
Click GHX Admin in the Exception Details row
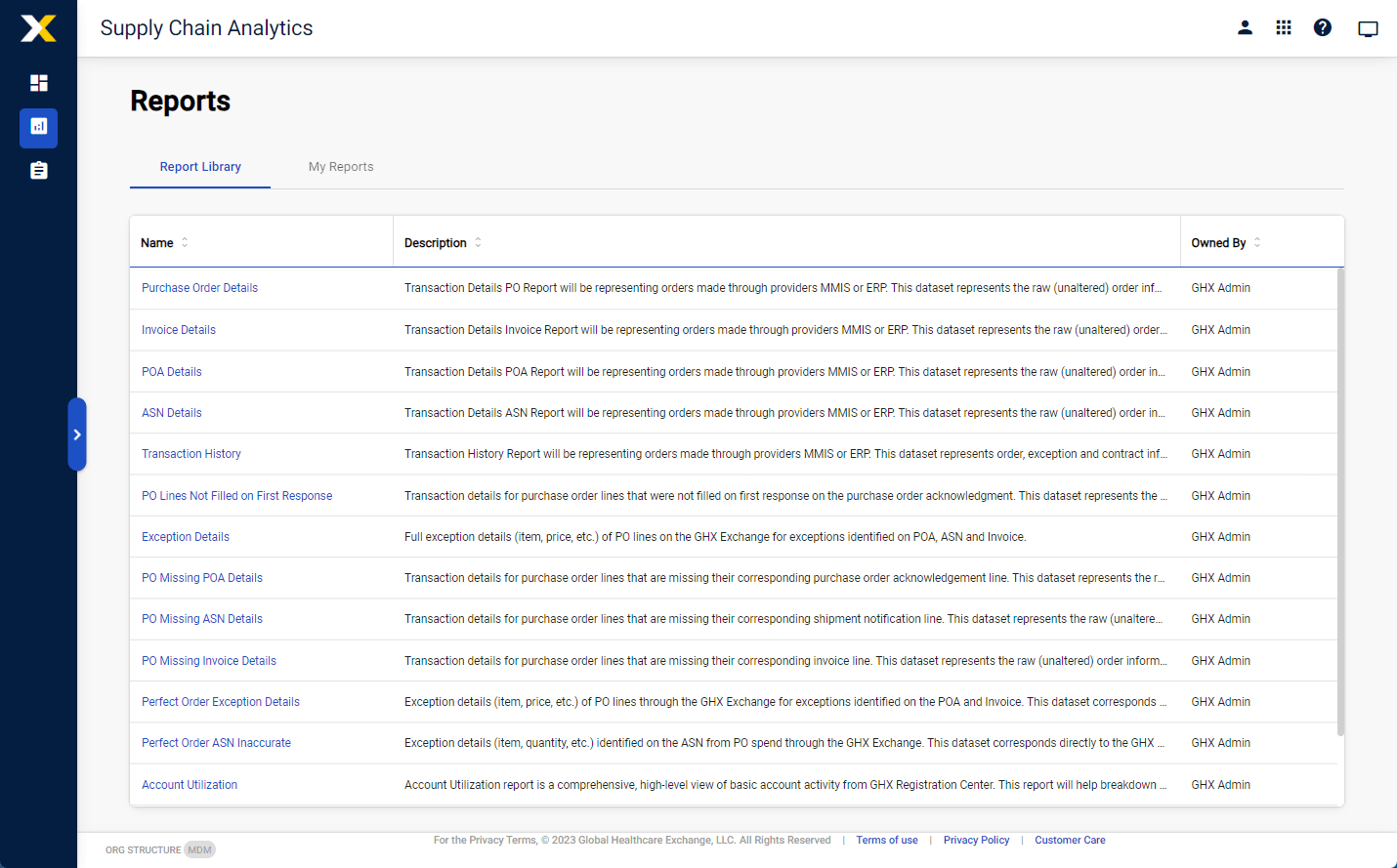tap(1220, 537)
